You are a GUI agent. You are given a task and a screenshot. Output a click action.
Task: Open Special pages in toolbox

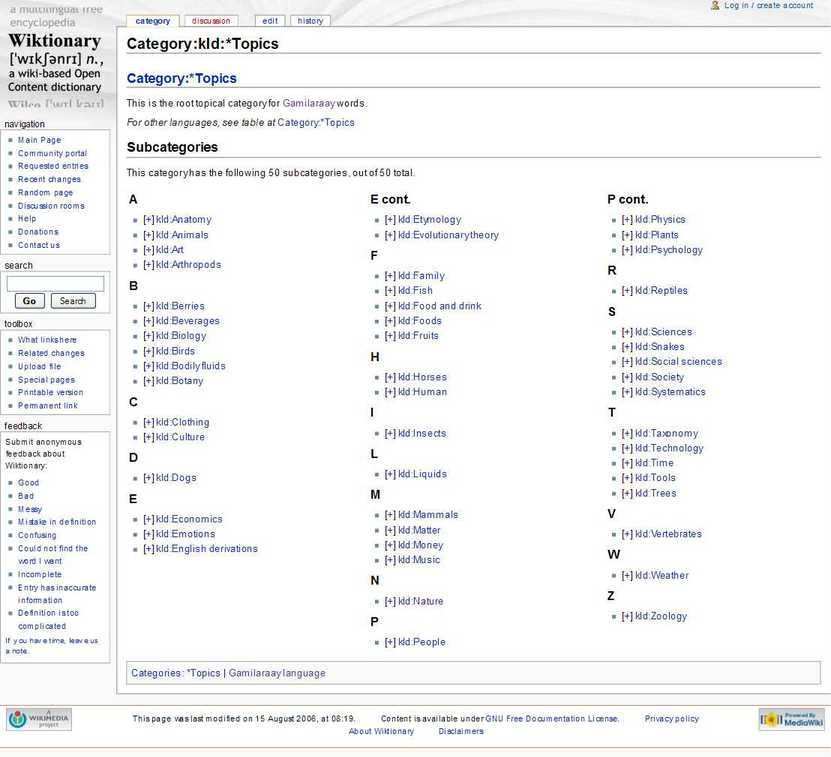point(46,380)
